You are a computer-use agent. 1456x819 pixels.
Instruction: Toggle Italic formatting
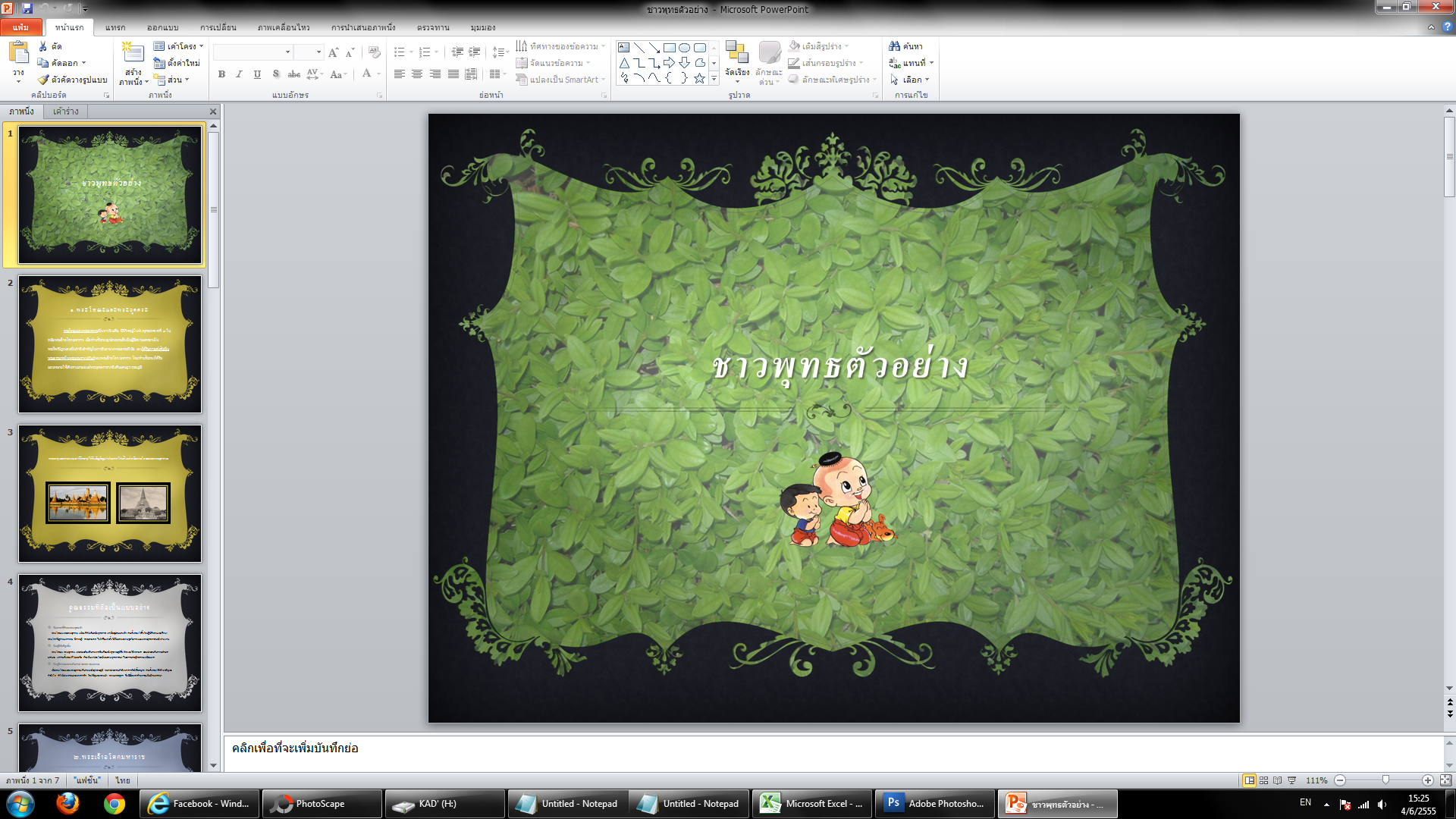239,74
